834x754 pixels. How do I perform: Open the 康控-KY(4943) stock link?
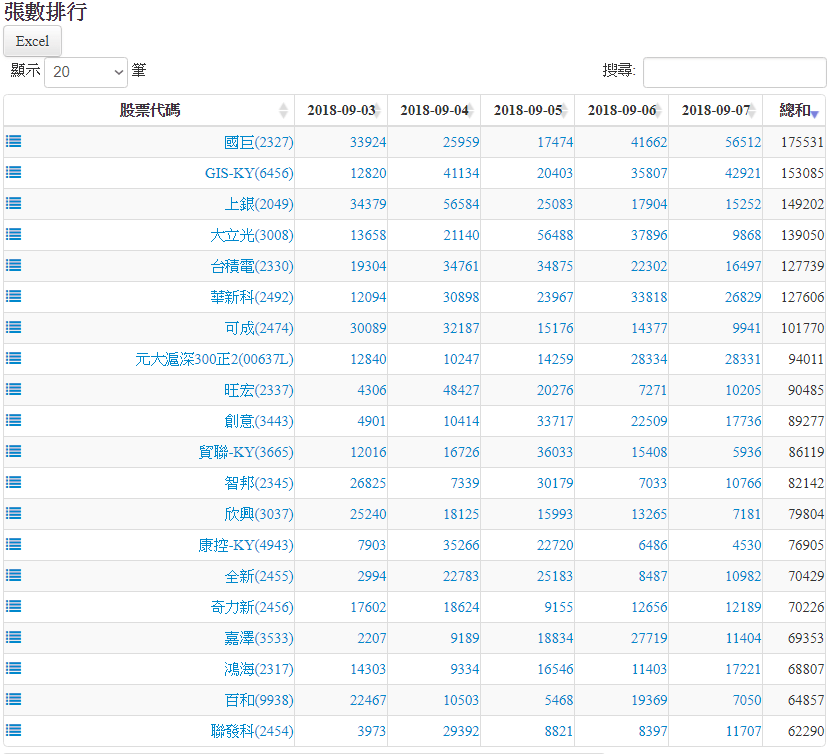246,545
